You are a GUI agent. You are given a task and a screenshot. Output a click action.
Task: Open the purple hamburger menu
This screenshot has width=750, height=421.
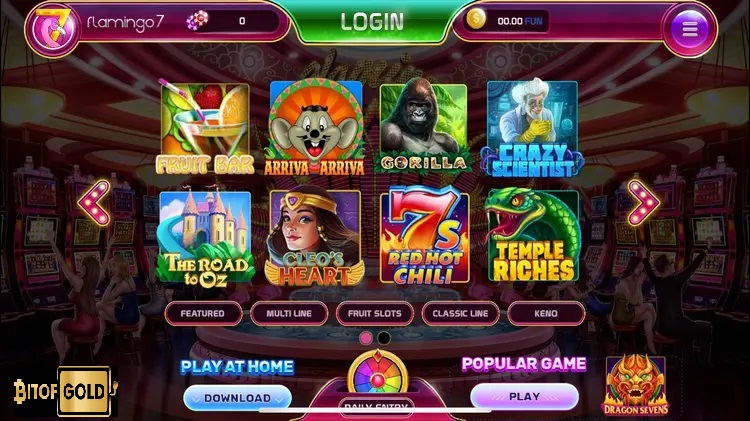click(x=689, y=29)
